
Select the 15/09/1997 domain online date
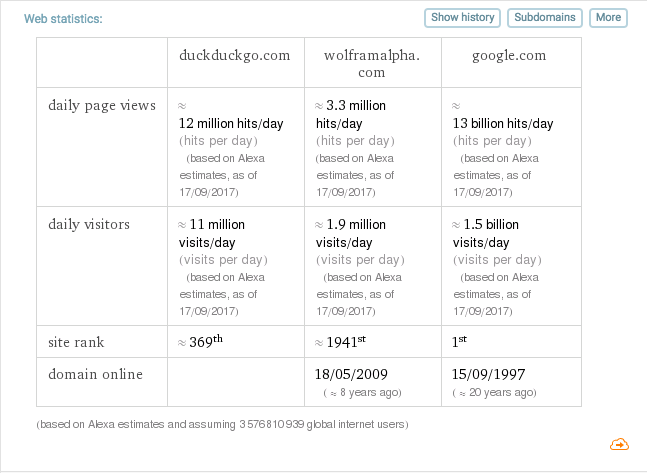tap(489, 374)
